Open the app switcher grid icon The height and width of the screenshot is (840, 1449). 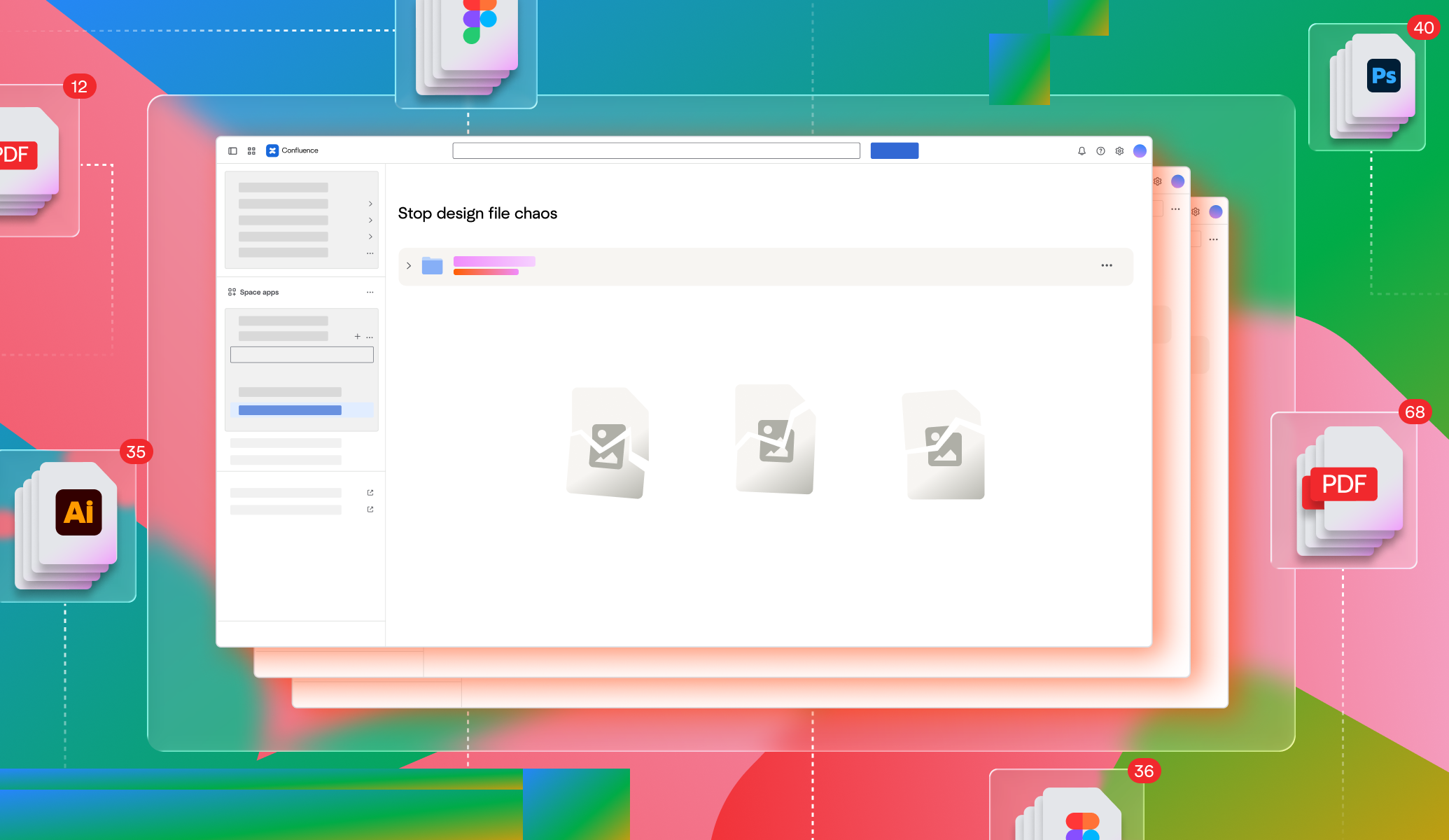251,150
